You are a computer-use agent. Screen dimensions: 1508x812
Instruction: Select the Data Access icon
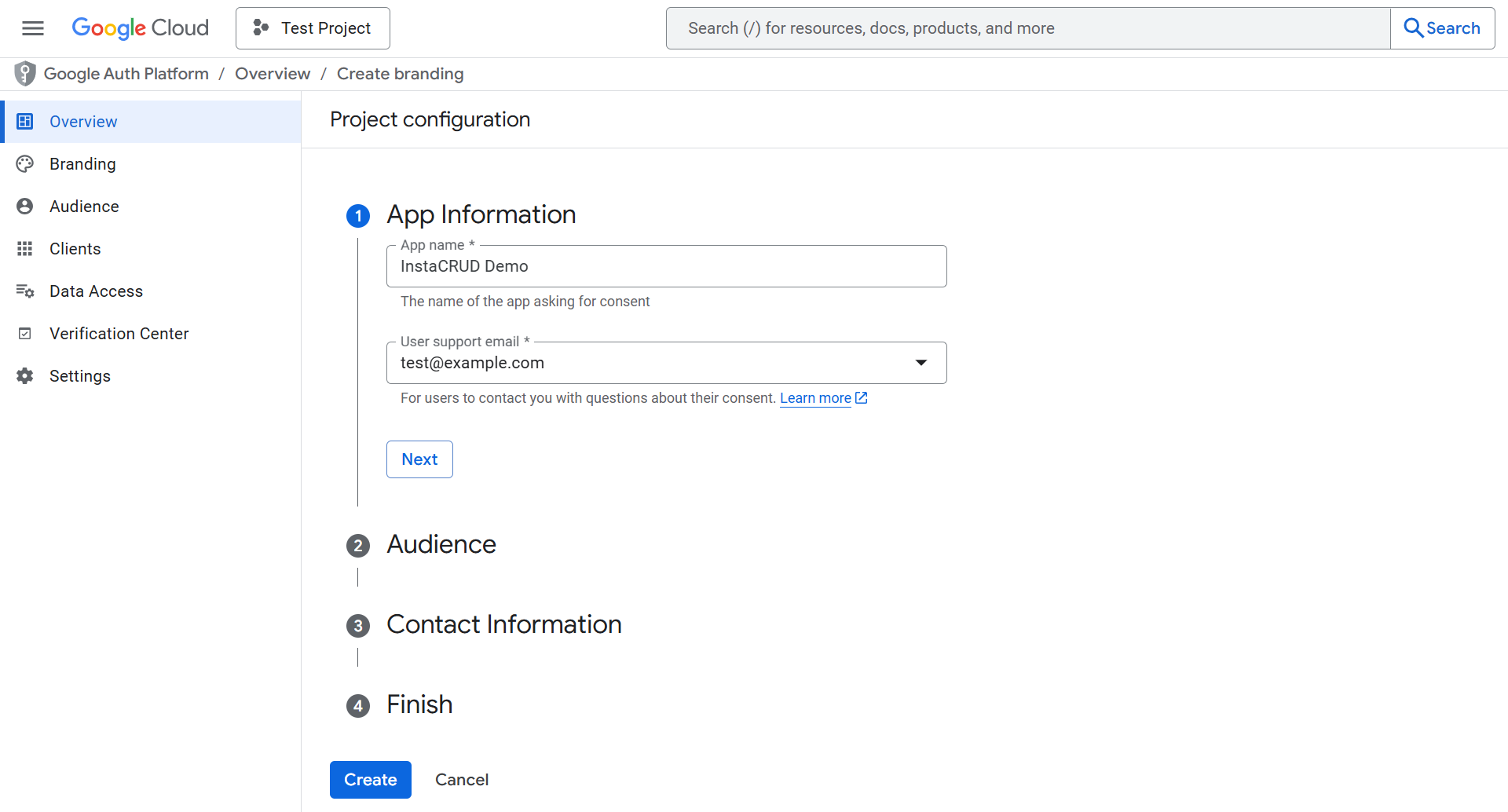(24, 291)
